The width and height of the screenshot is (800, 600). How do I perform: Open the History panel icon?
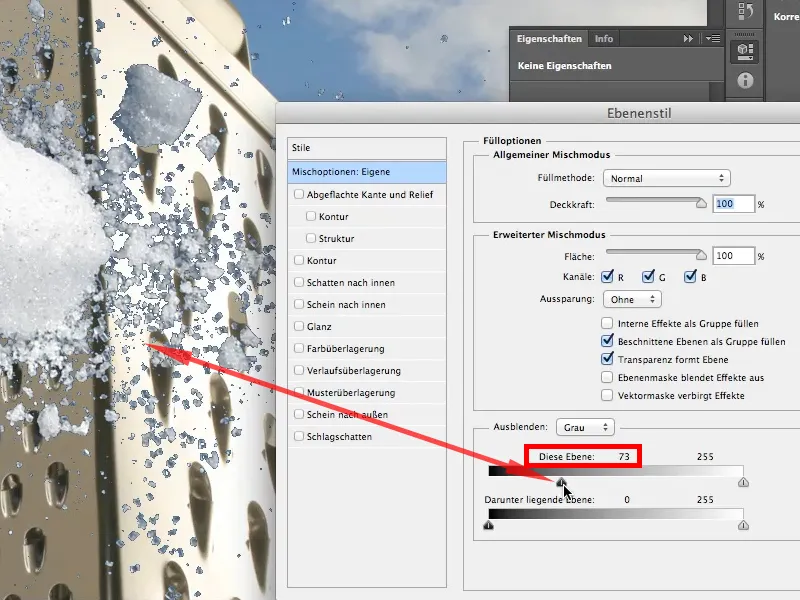click(744, 11)
